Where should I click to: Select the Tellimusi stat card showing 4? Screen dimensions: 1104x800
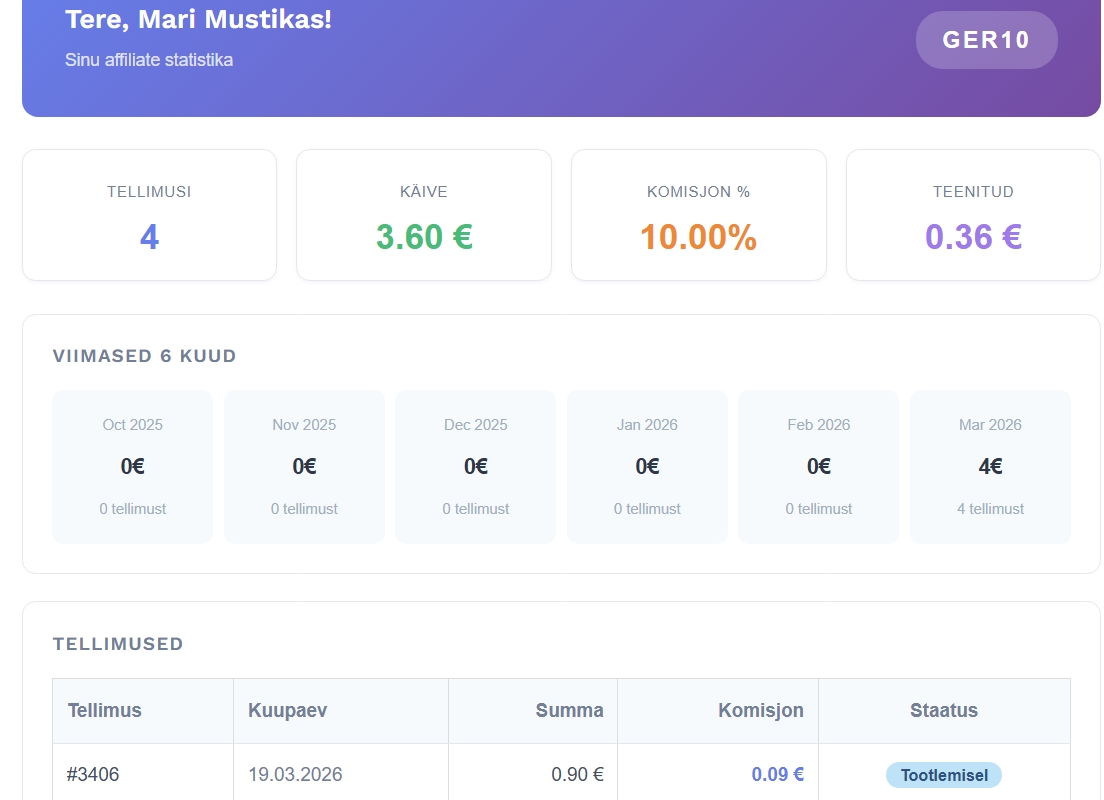click(149, 215)
